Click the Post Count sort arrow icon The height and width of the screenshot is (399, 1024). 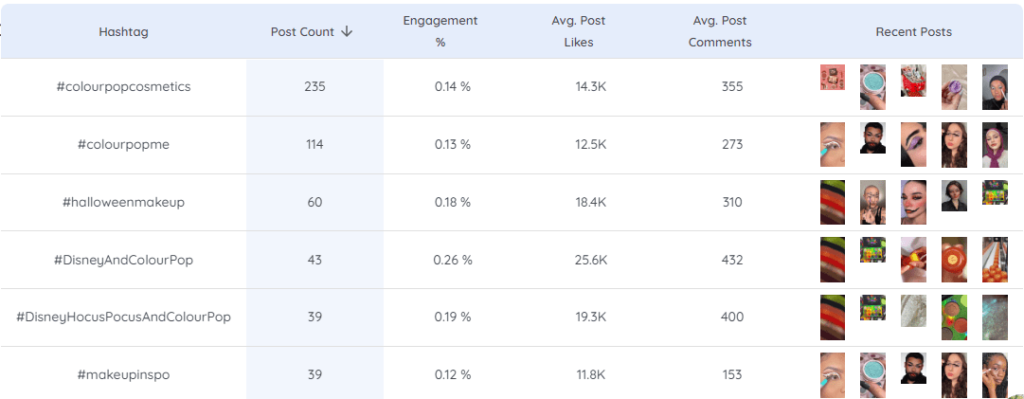click(347, 31)
